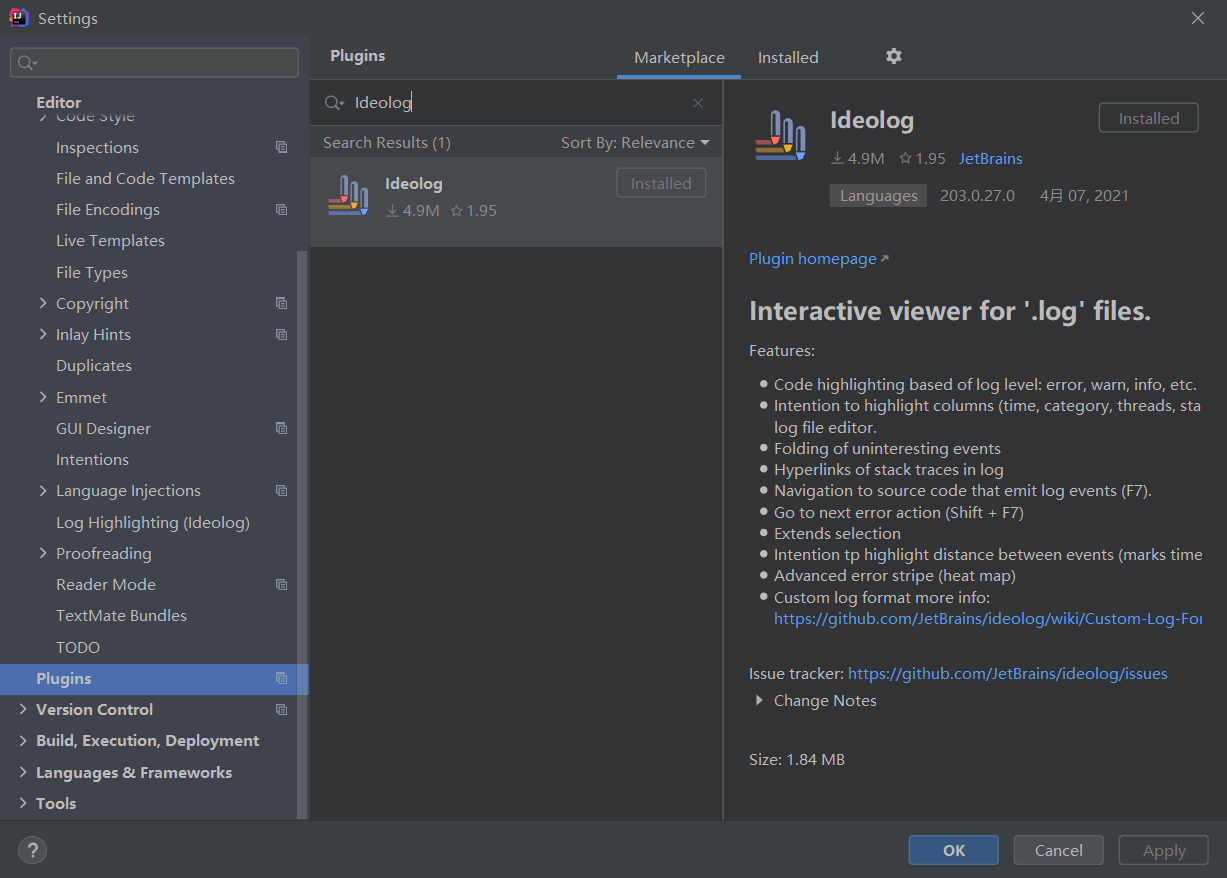Open File and Code Templates page
The width and height of the screenshot is (1227, 878).
[x=145, y=178]
